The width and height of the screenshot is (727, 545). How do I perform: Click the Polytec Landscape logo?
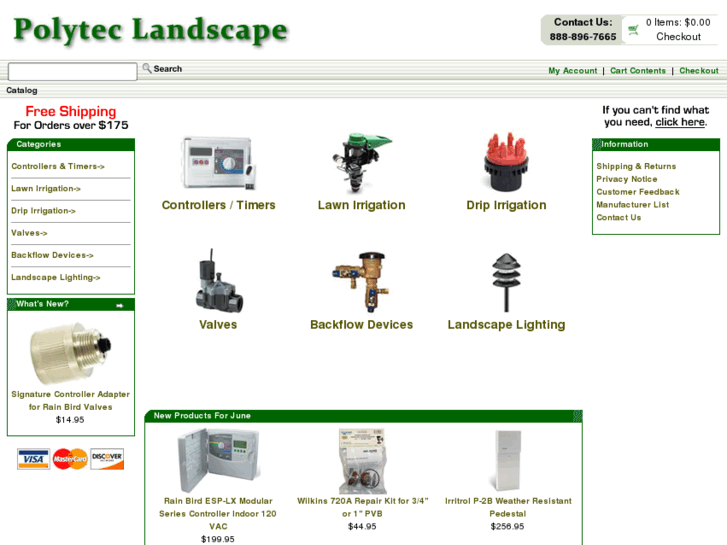(x=151, y=30)
